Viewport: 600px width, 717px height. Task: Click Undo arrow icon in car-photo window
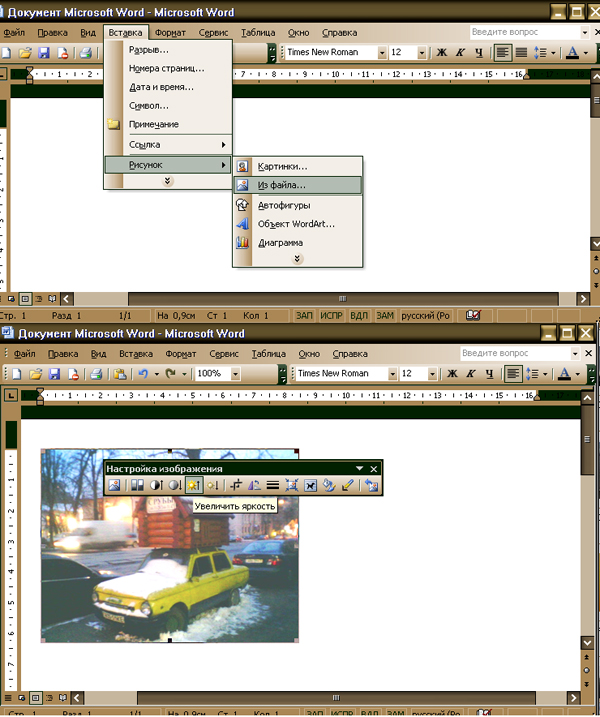click(x=143, y=374)
